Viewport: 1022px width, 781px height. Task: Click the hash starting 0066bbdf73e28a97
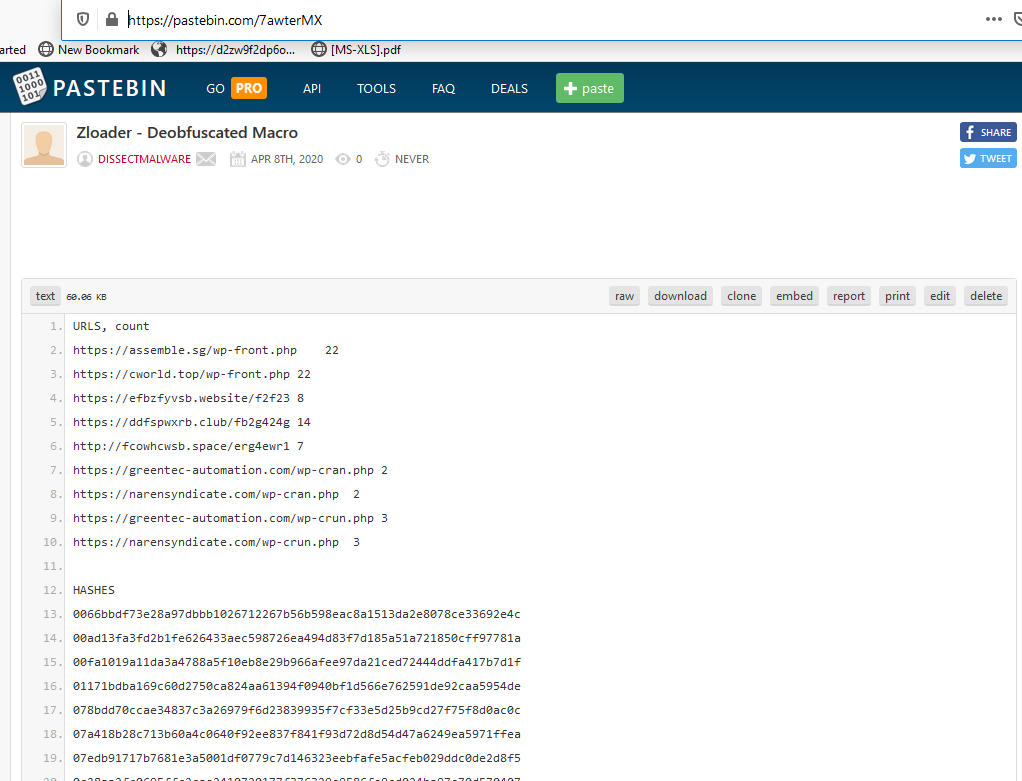click(297, 614)
